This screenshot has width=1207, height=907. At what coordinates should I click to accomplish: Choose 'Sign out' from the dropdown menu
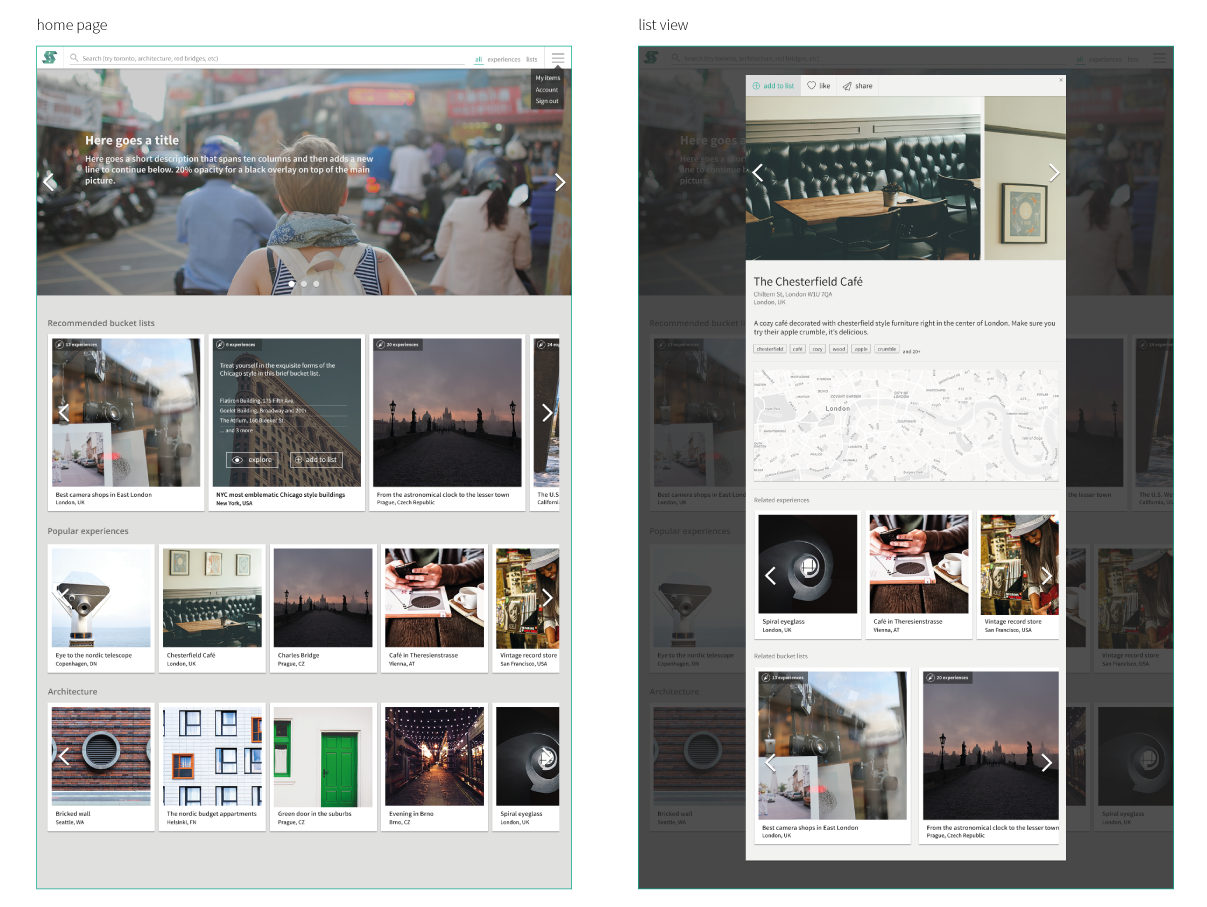[547, 101]
